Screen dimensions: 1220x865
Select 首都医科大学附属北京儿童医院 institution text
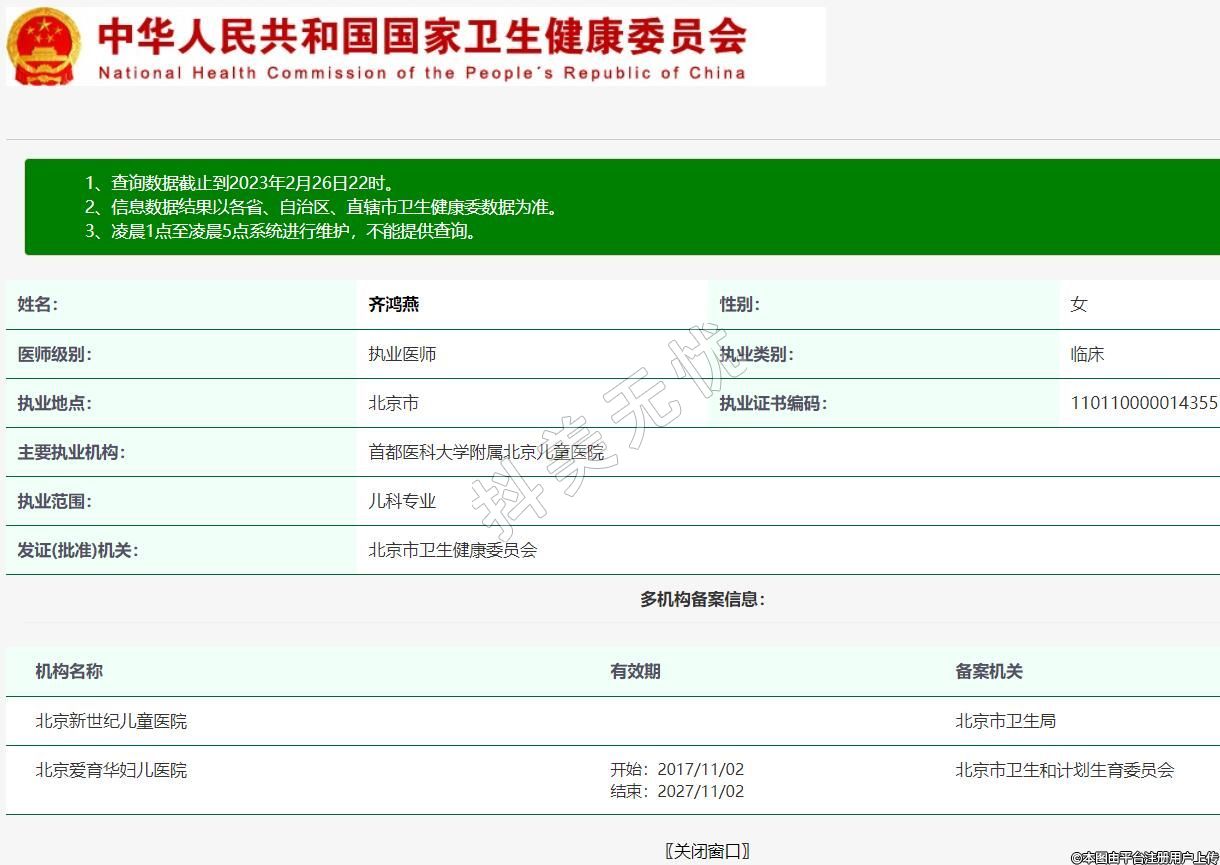click(486, 453)
